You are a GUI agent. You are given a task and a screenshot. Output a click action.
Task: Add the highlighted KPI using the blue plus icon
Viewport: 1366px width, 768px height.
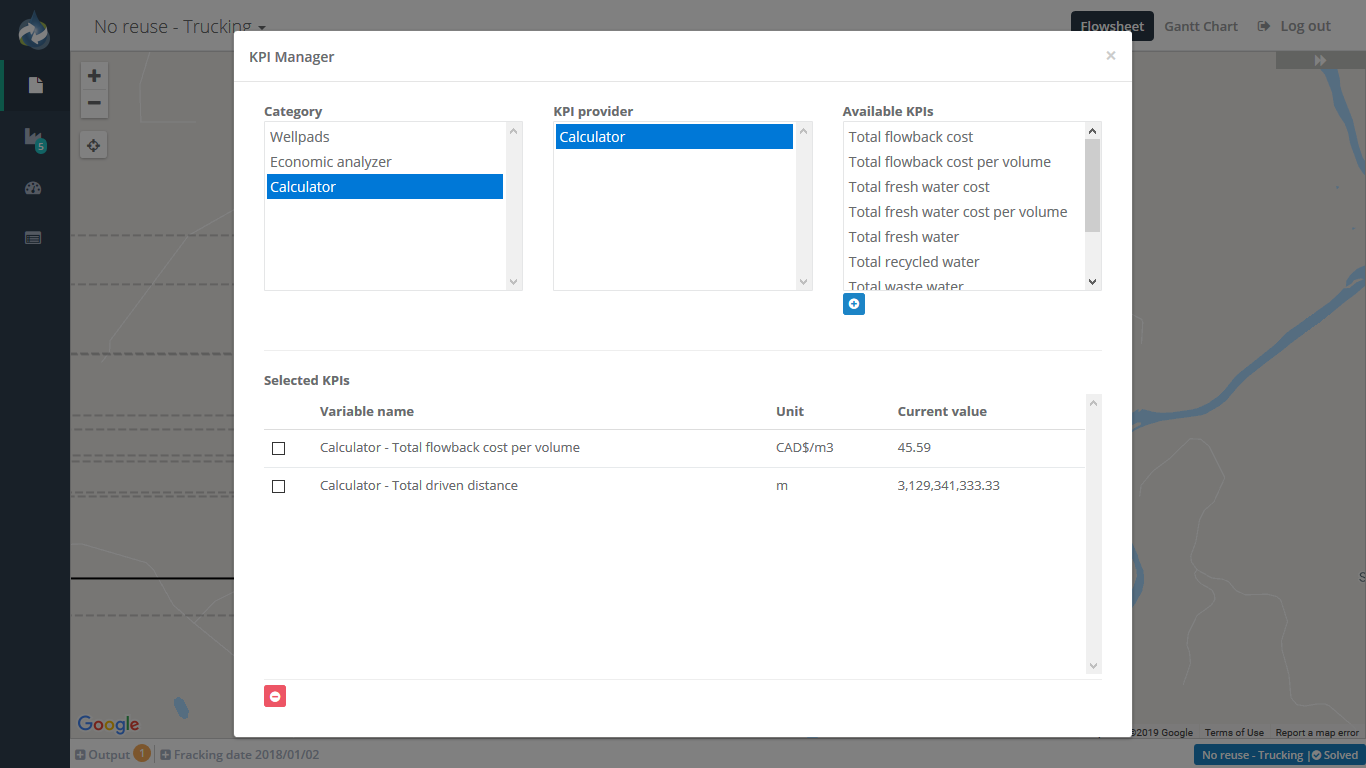click(853, 303)
